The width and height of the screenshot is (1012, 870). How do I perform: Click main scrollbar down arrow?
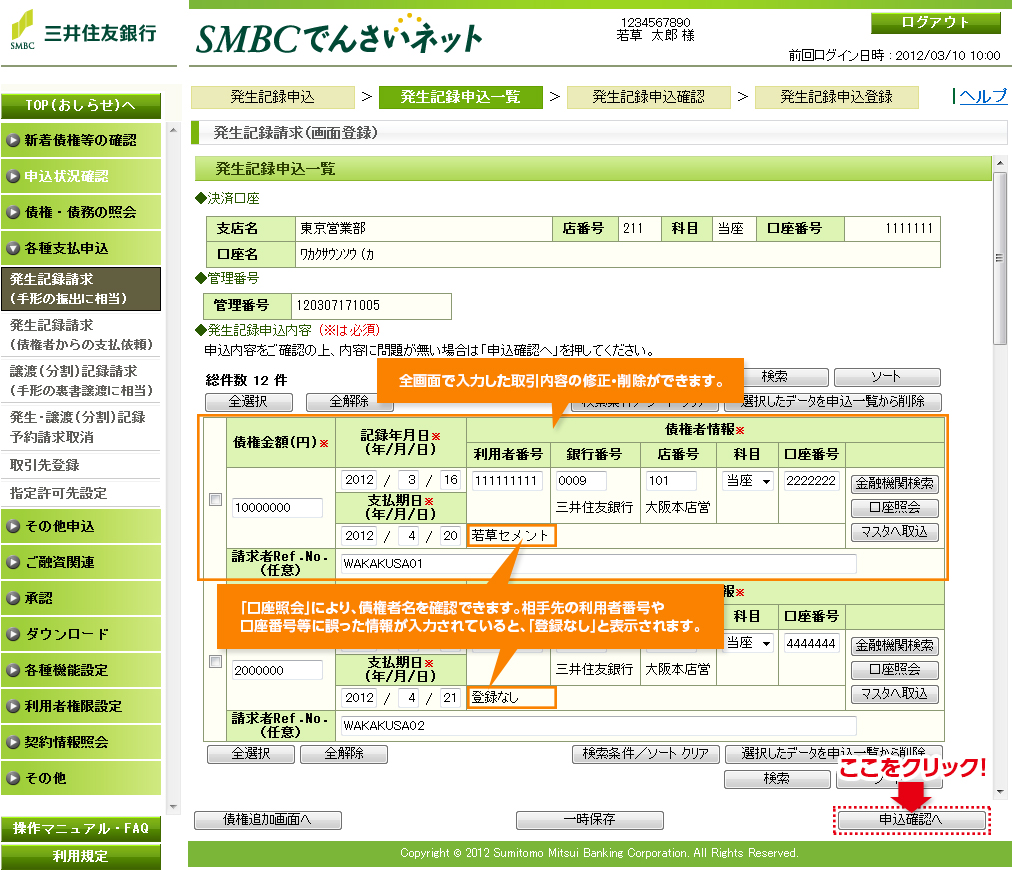point(999,792)
